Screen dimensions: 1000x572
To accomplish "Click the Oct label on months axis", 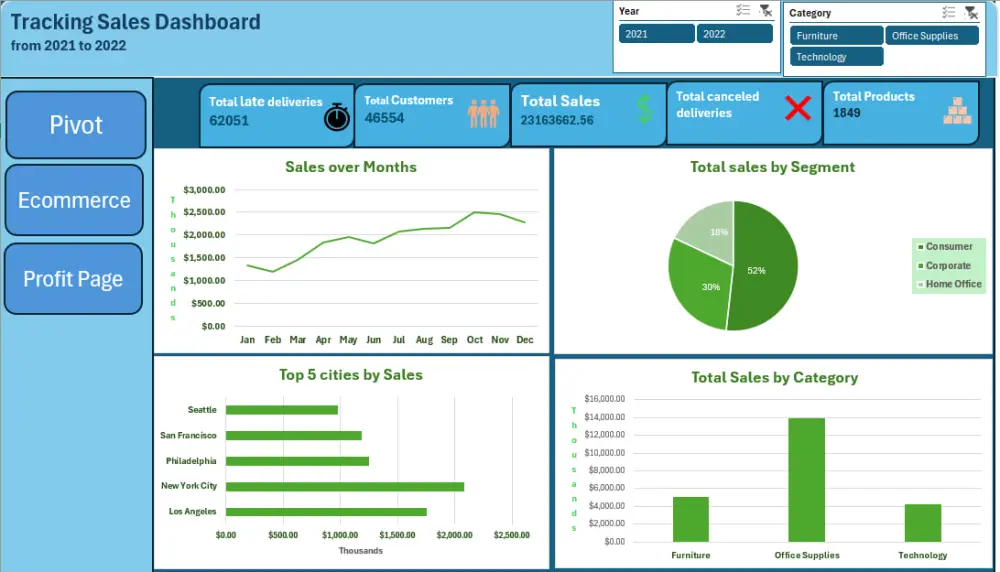I will 474,340.
